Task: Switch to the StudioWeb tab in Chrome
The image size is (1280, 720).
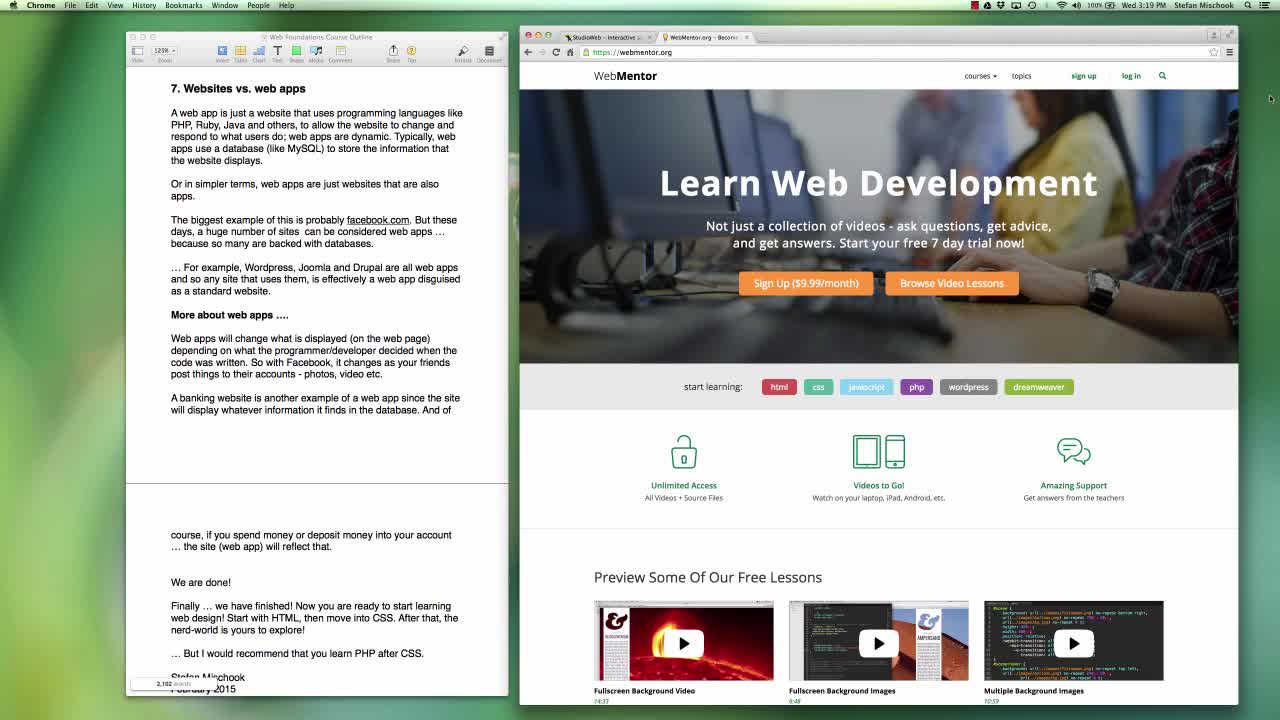Action: [x=607, y=37]
